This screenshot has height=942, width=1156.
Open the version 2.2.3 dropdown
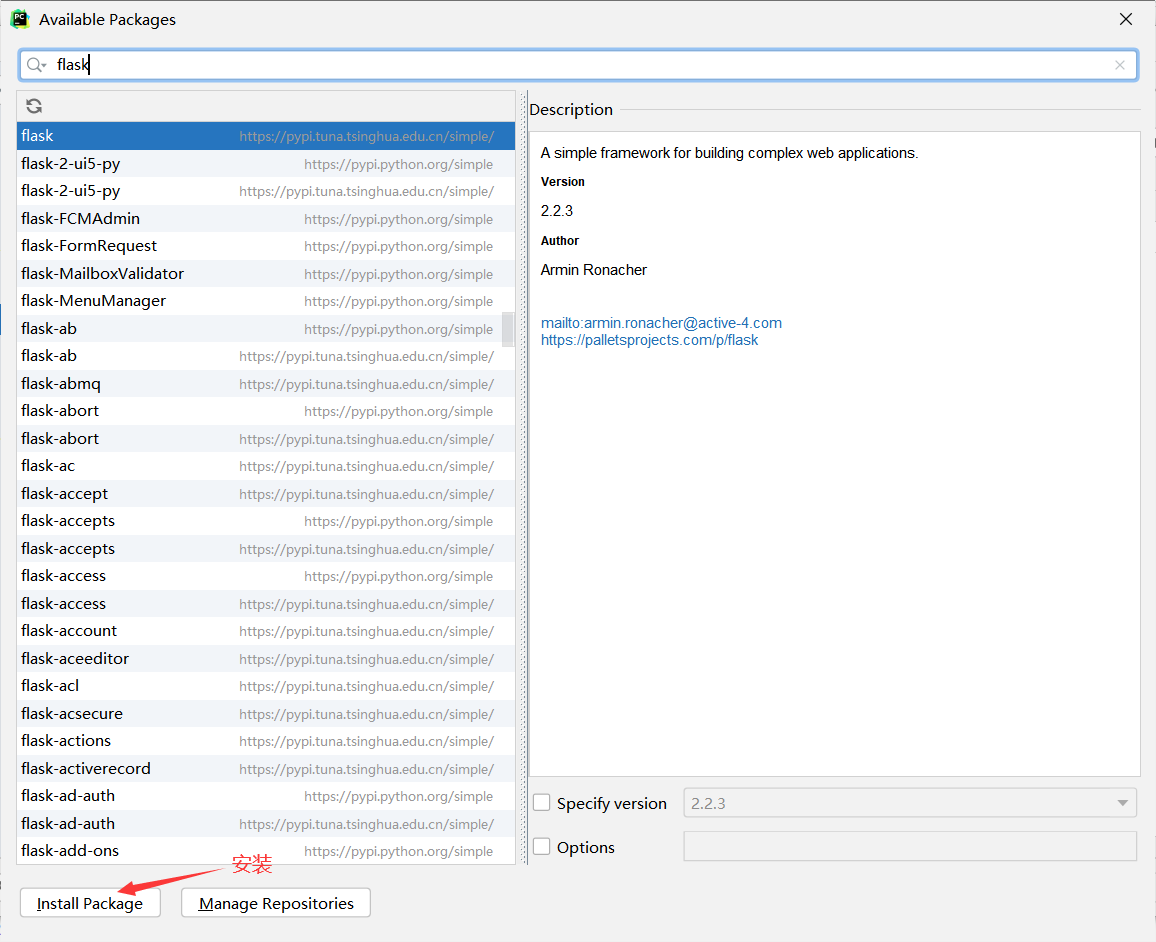point(910,803)
